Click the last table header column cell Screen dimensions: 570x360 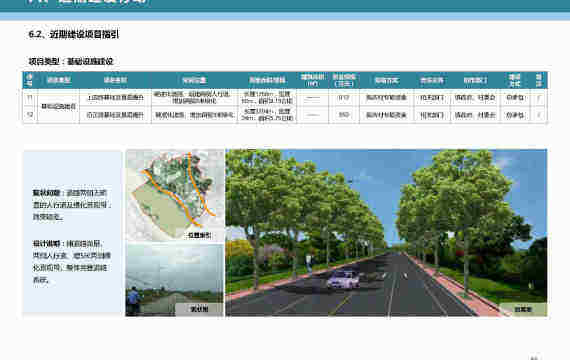pos(539,80)
